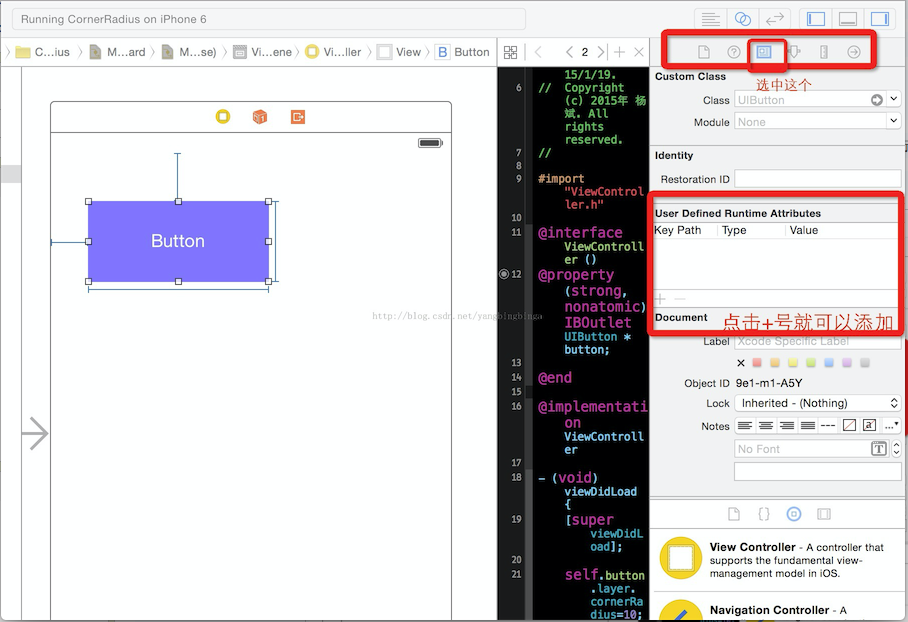The image size is (908, 622).
Task: Open the Connections inspector tab
Action: coord(854,52)
